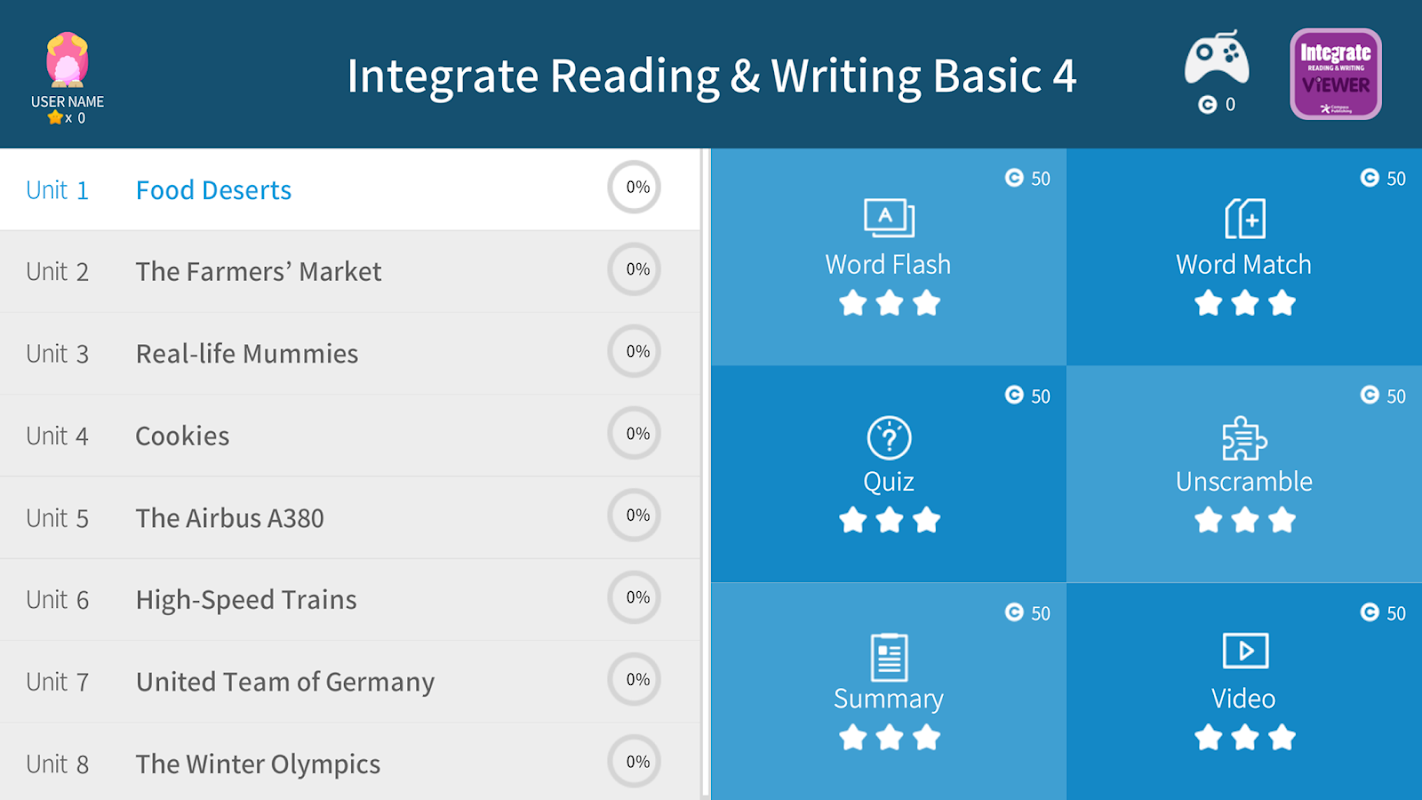Click the USER NAME label
Viewport: 1422px width, 800px height.
click(67, 102)
